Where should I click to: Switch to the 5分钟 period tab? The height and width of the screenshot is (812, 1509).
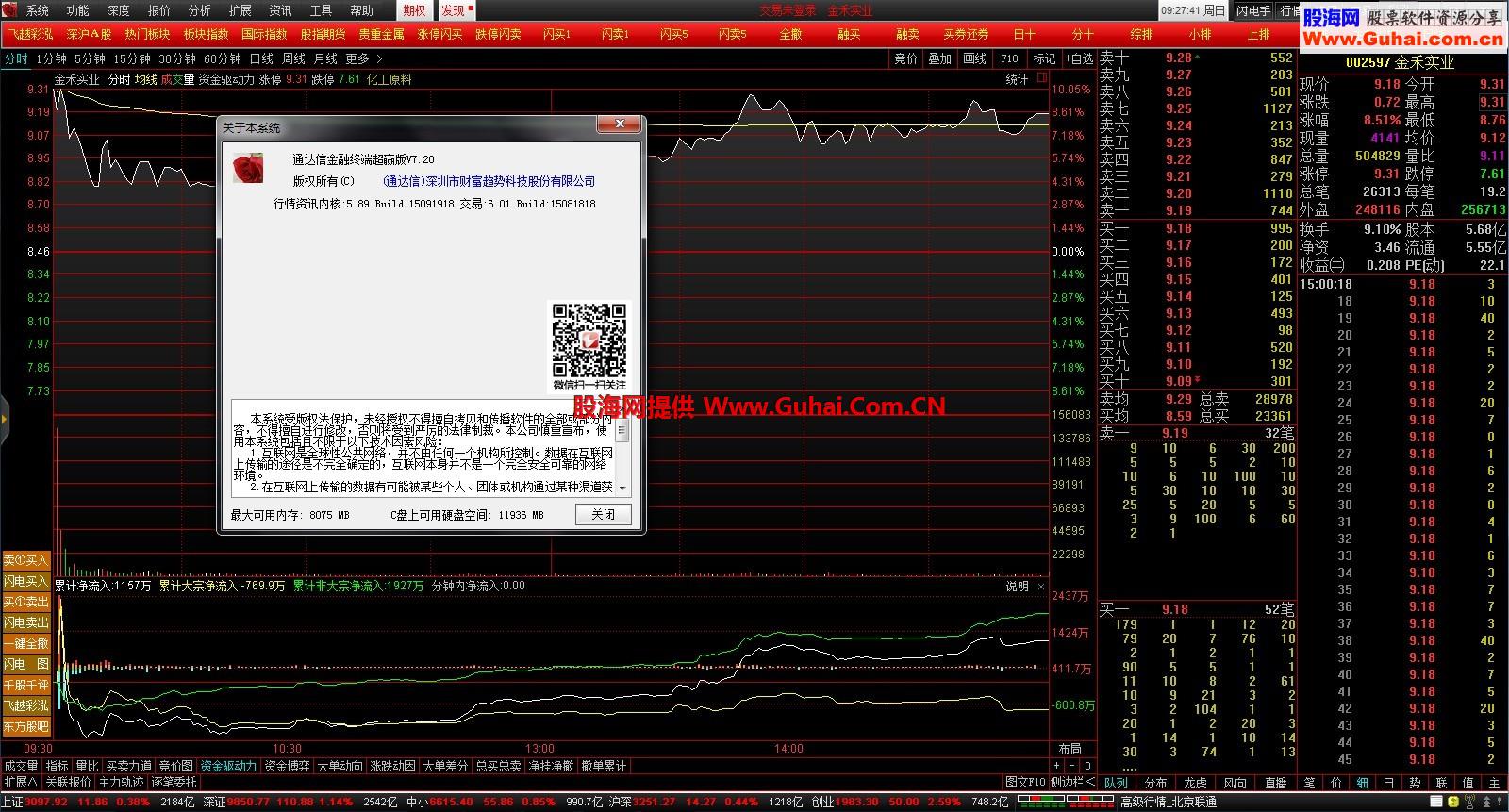pos(90,58)
